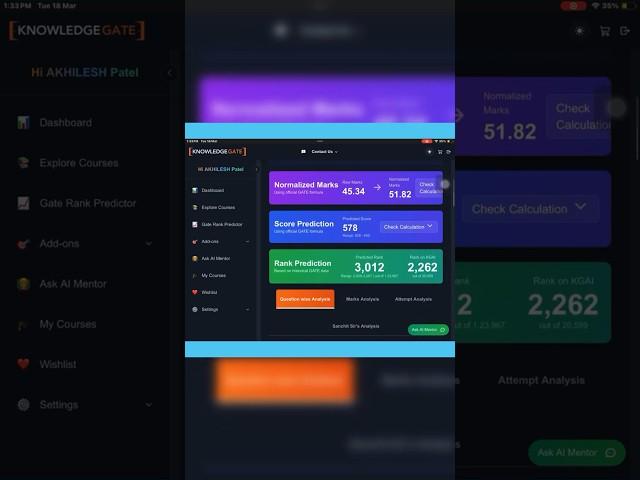
Task: Click the large Ask AI Mentor button in the backdrop
Action: point(577,453)
